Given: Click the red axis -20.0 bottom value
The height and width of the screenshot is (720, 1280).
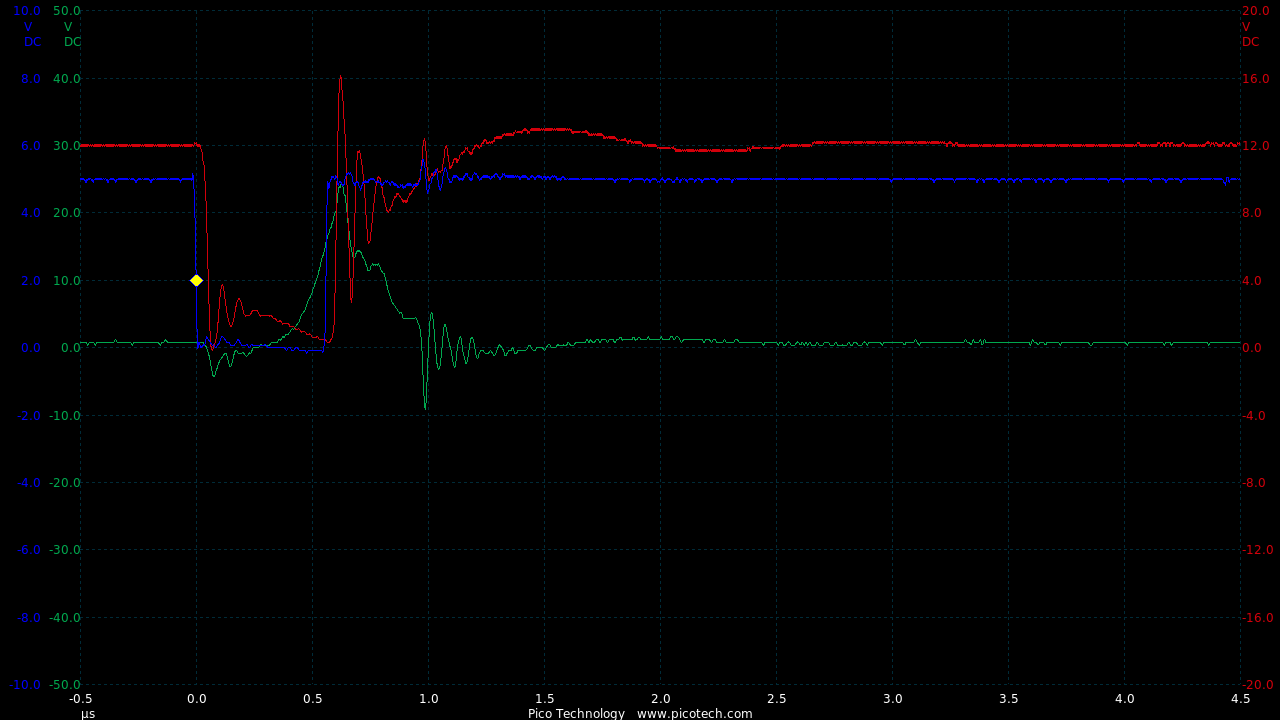Looking at the screenshot, I should (1257, 685).
